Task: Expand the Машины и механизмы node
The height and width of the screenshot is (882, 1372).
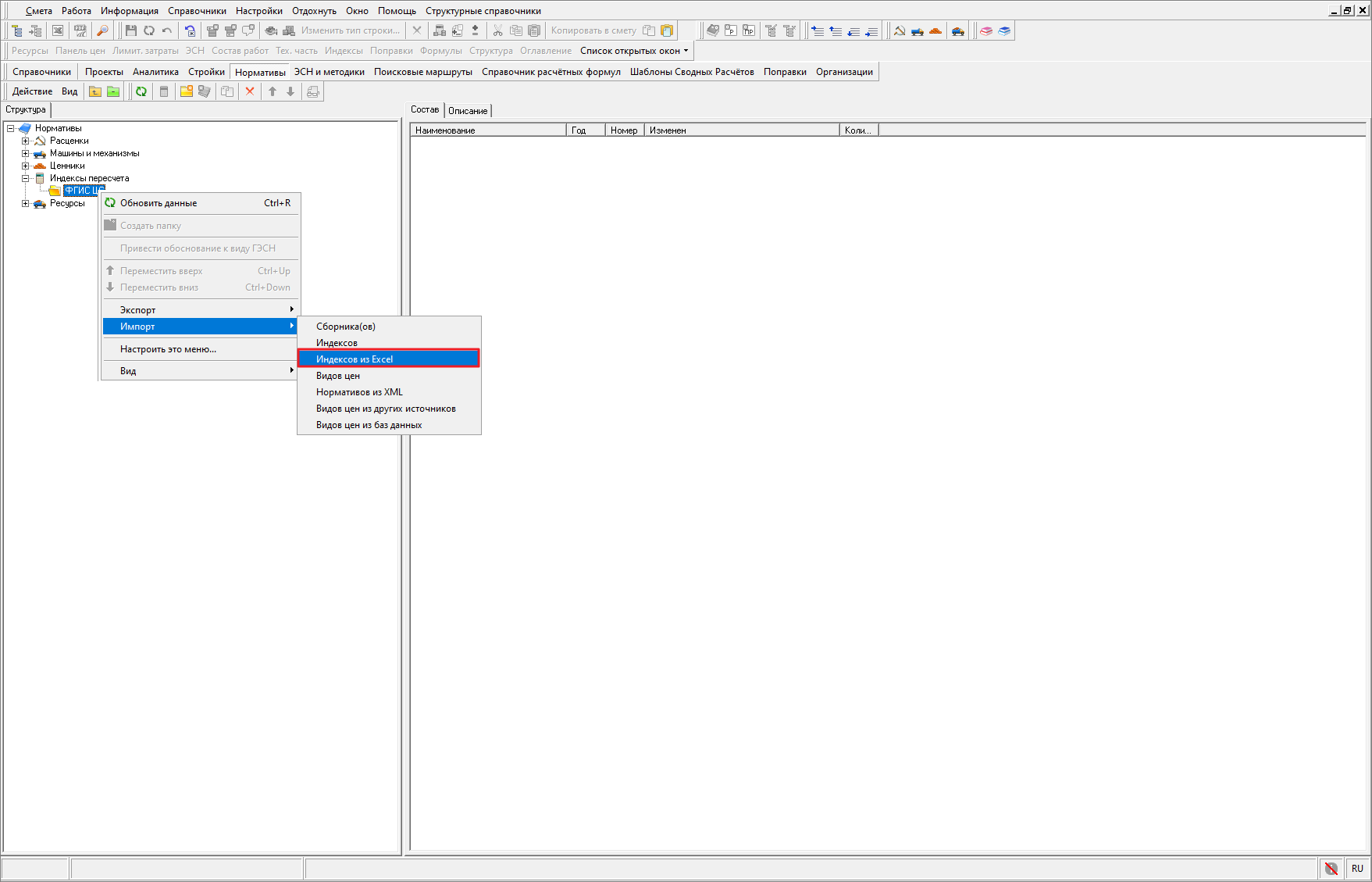Action: pyautogui.click(x=26, y=153)
